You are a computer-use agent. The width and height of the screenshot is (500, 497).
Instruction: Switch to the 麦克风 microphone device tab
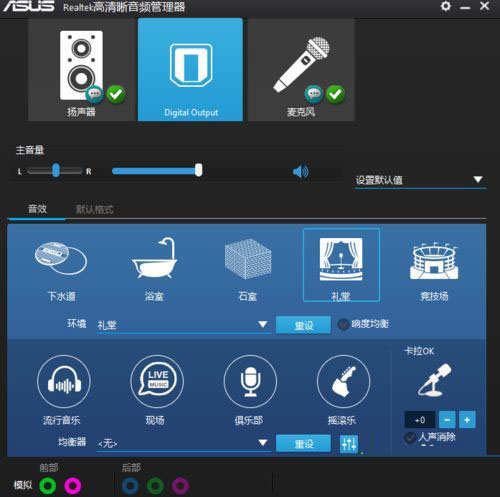[301, 70]
